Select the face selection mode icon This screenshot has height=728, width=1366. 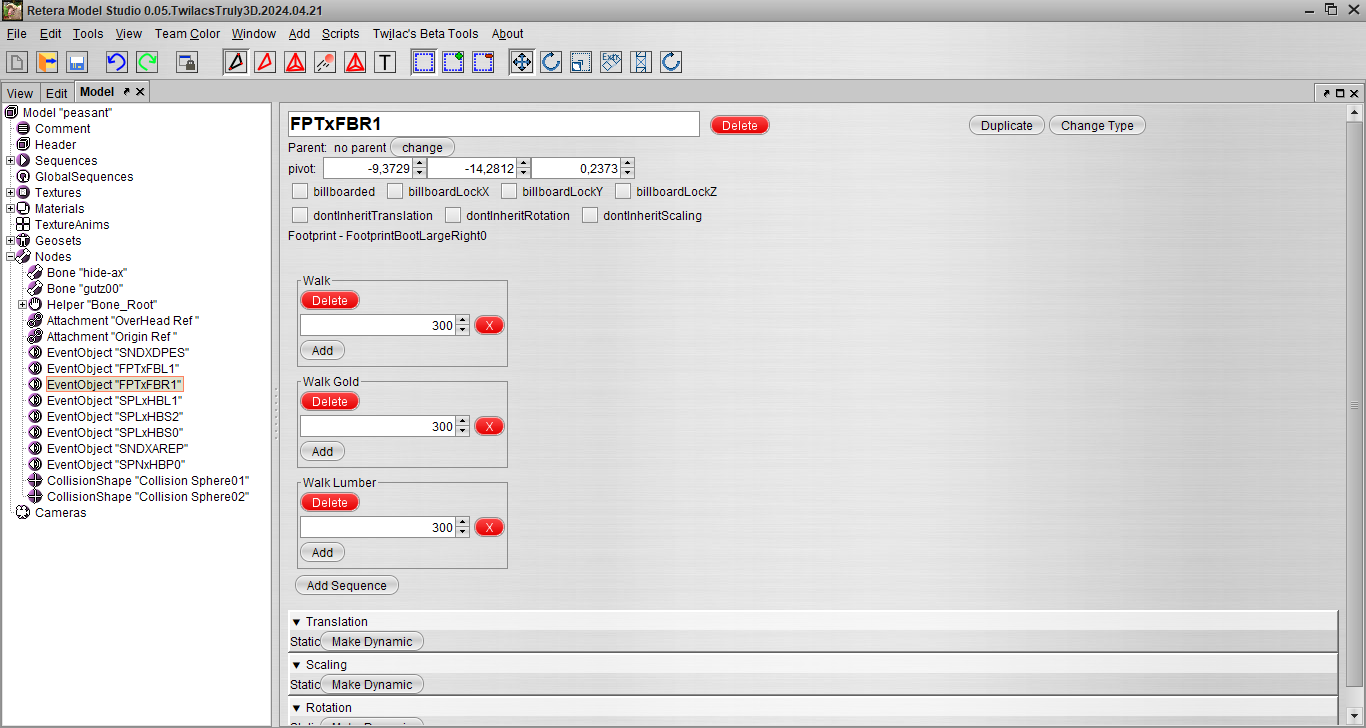[x=265, y=62]
